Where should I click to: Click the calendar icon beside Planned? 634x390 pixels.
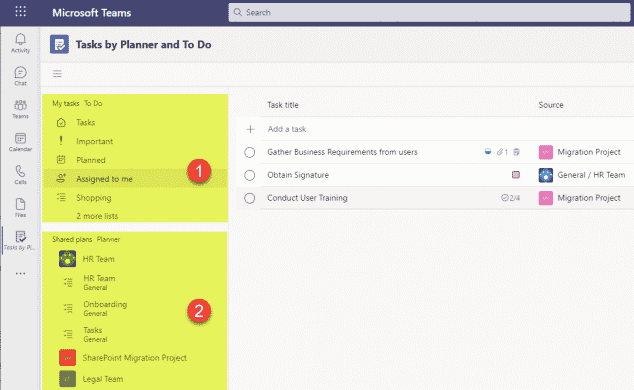61,160
